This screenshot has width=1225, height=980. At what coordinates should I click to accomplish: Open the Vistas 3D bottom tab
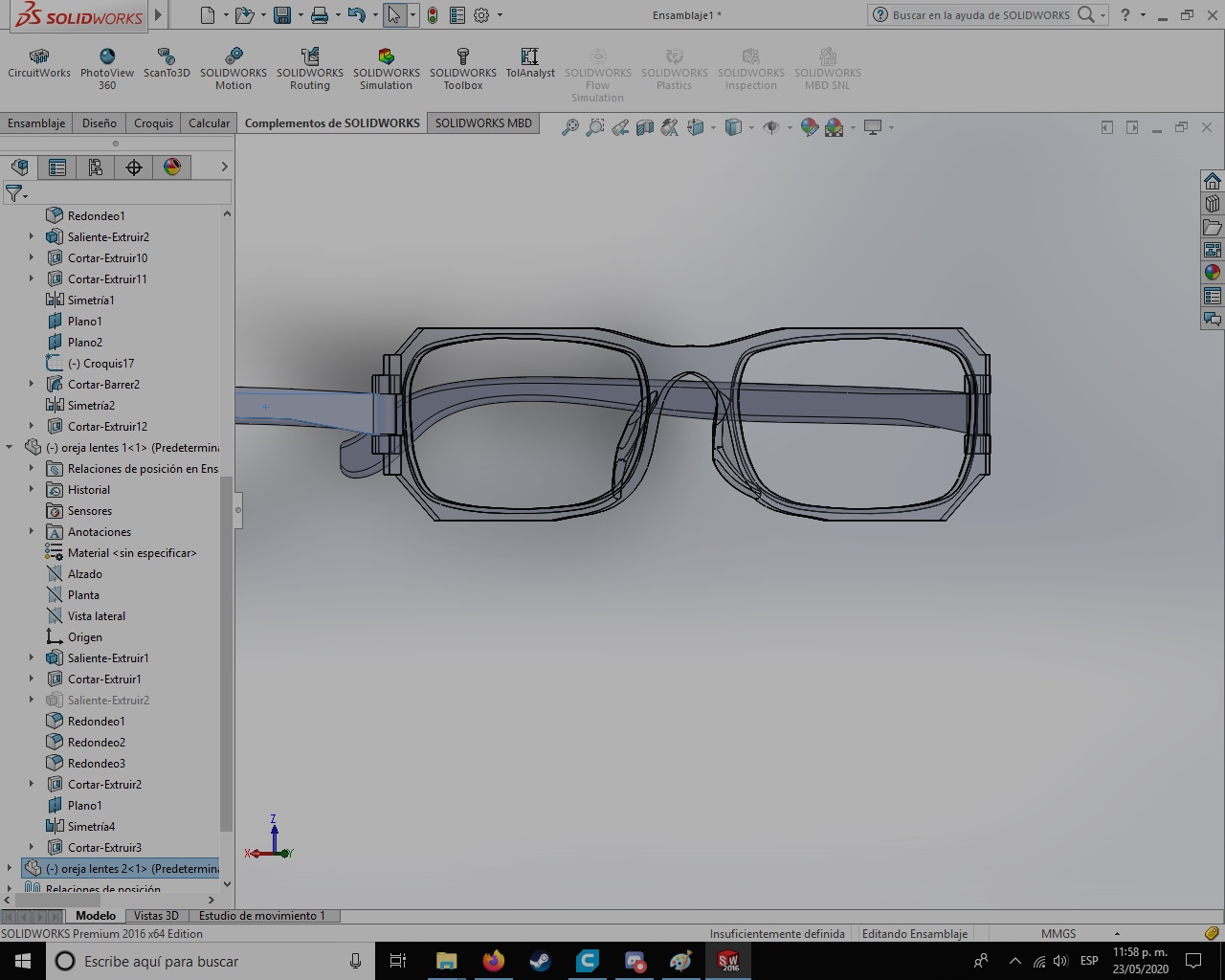coord(156,916)
